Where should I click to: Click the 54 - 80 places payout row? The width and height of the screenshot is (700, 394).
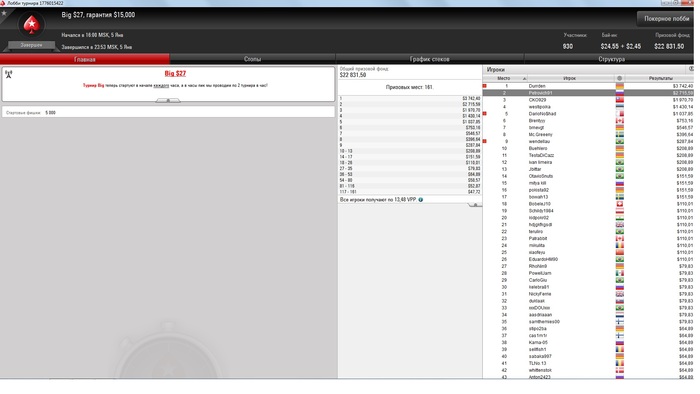pyautogui.click(x=410, y=180)
